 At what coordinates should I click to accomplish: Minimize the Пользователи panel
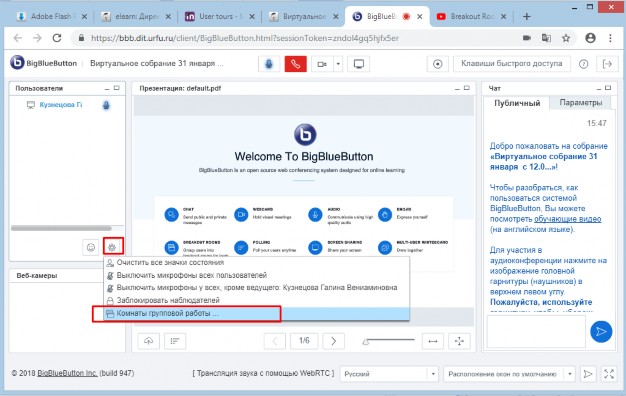[107, 89]
